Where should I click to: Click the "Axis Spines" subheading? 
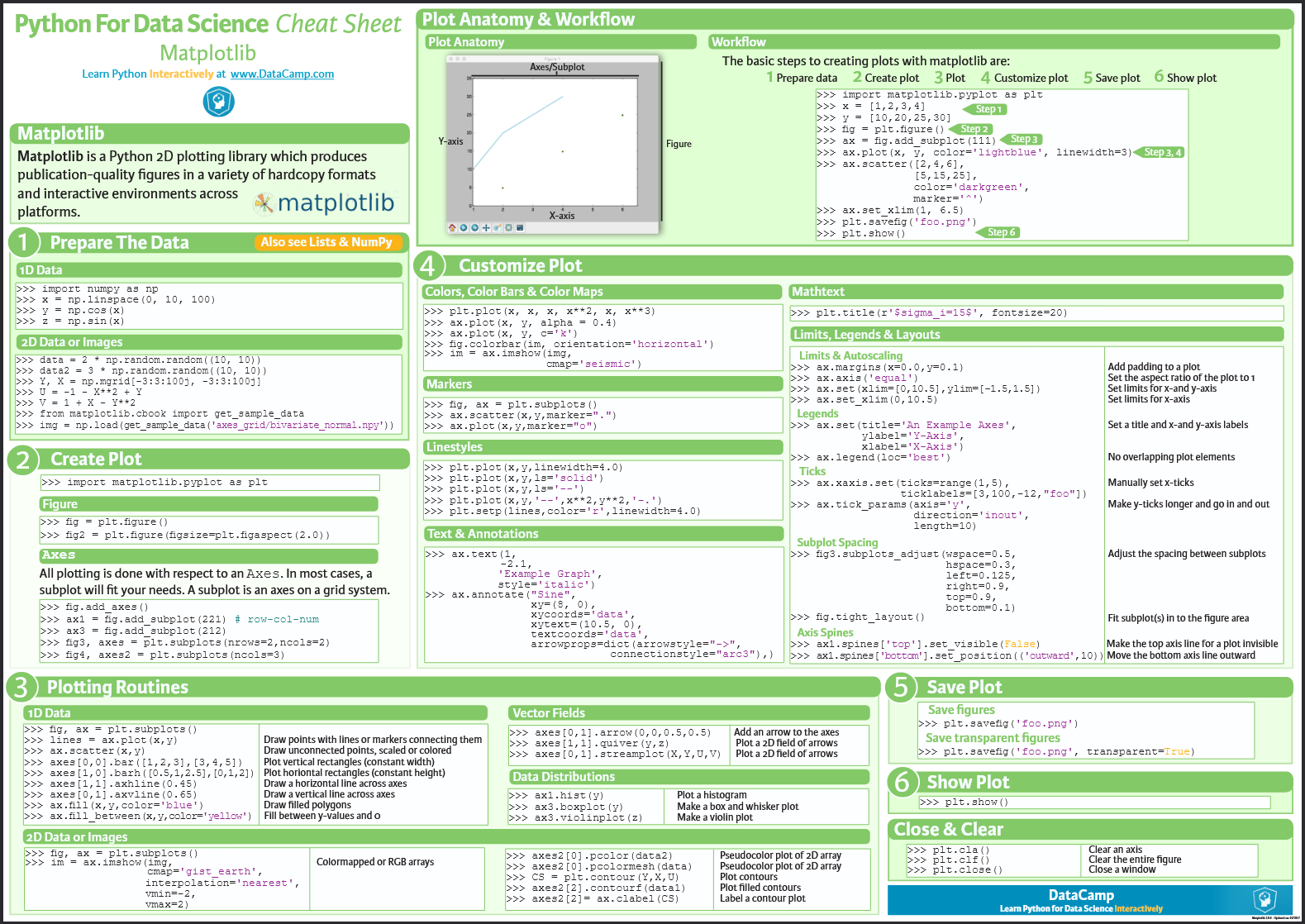(x=825, y=632)
